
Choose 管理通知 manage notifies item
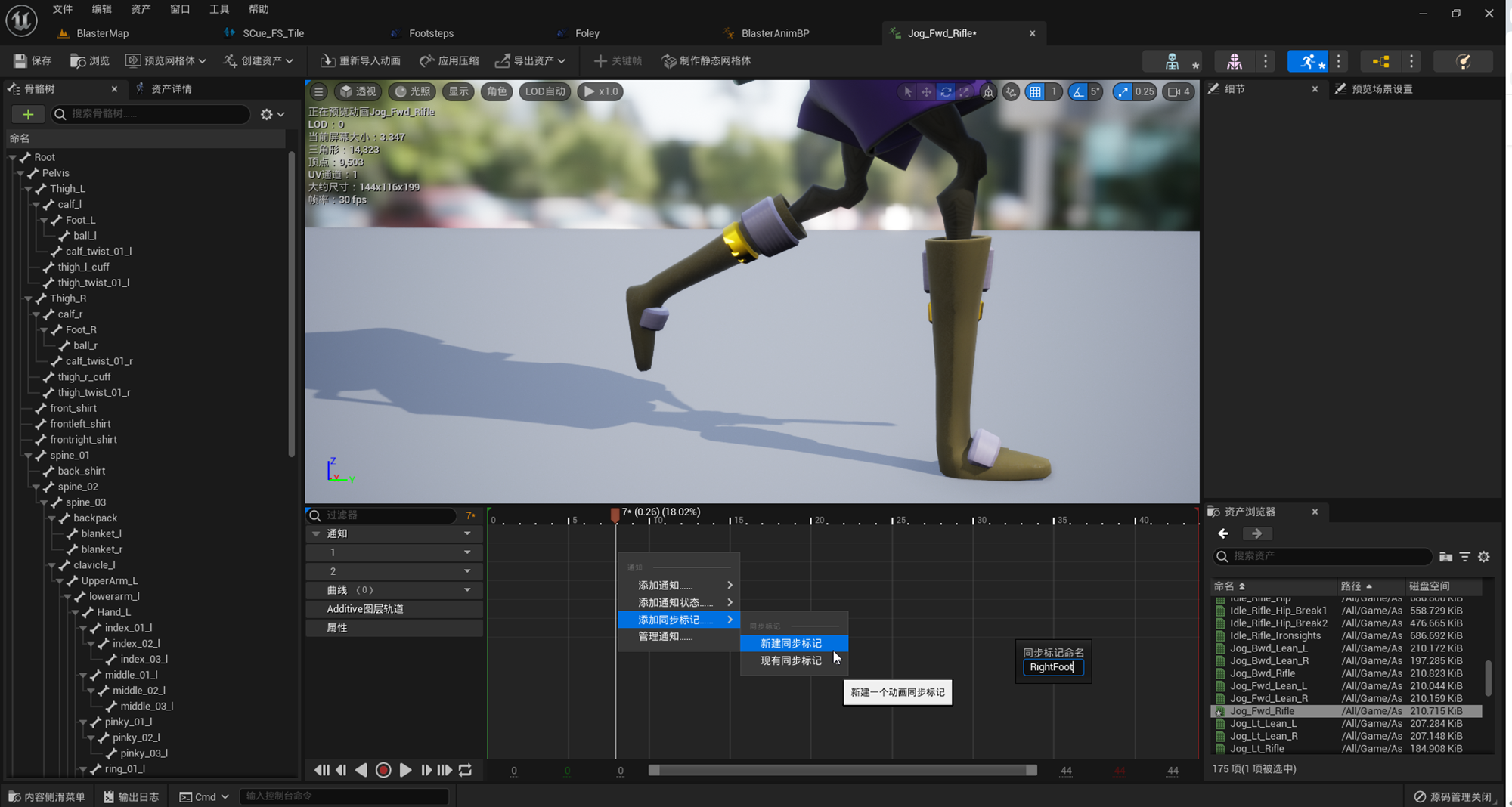click(678, 636)
